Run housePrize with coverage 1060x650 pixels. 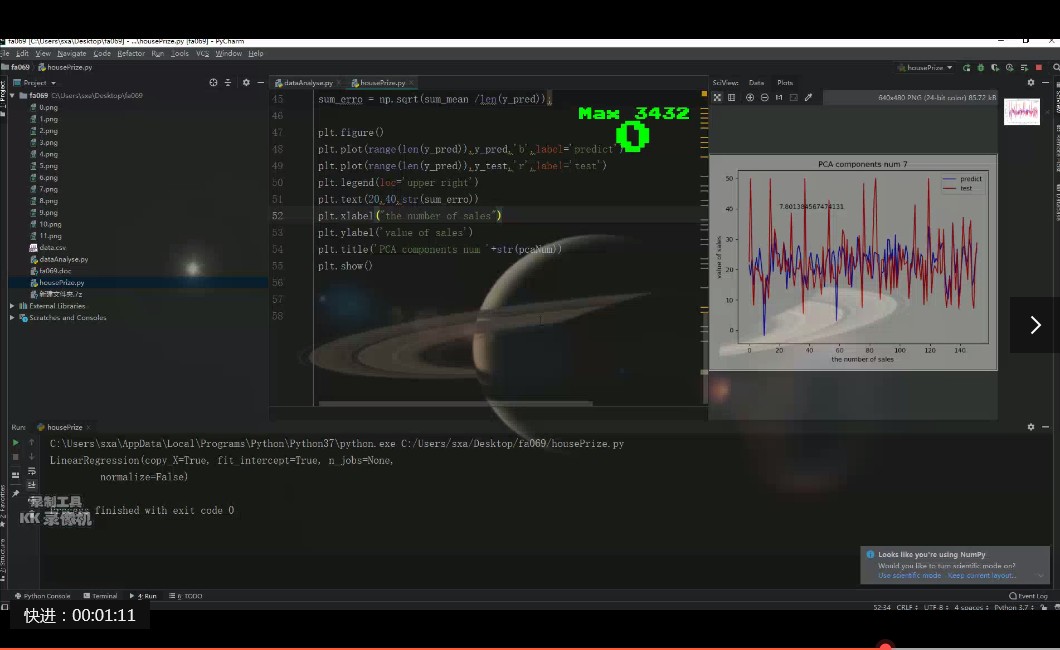point(995,68)
